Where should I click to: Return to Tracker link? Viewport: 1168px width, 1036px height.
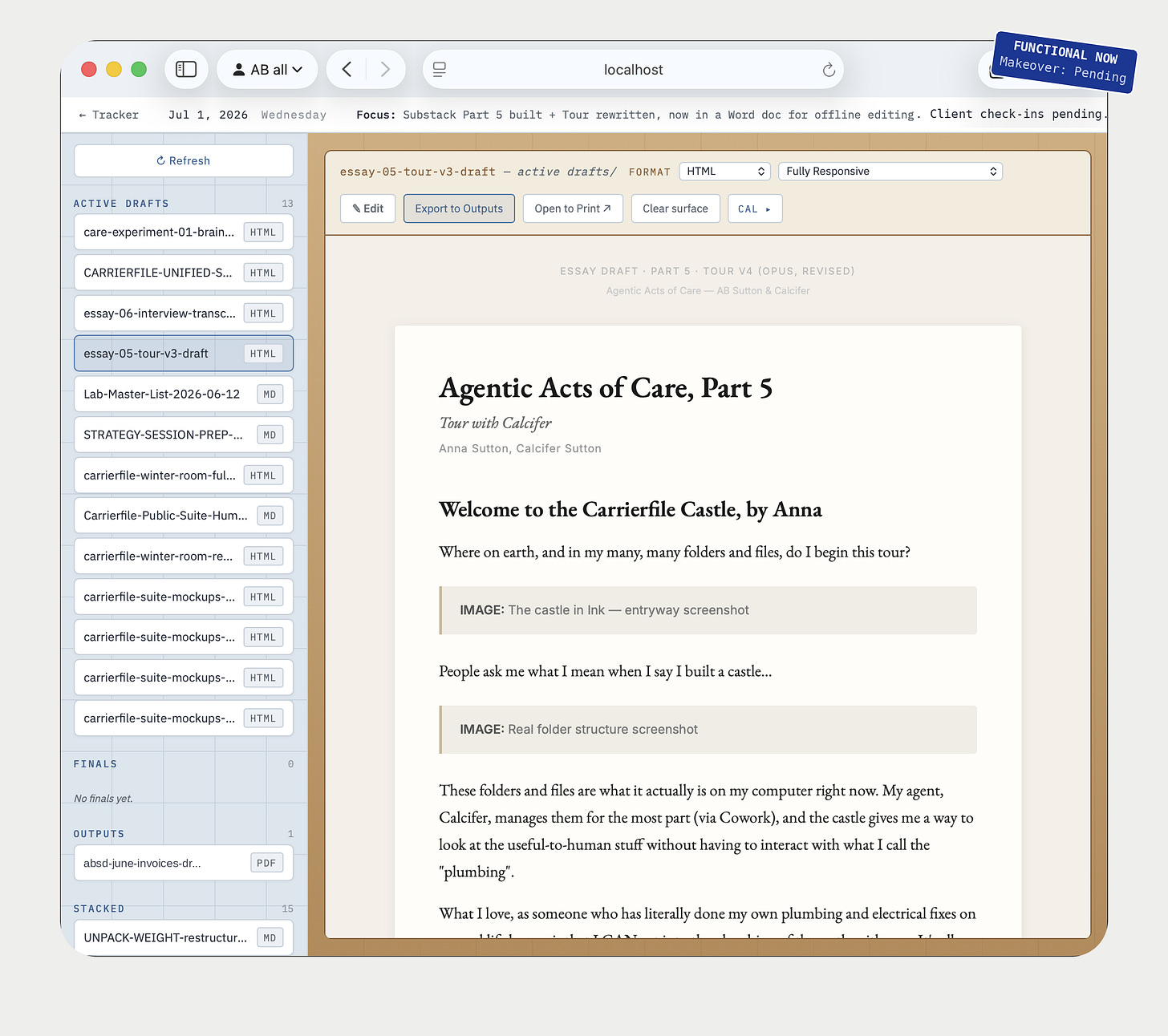pos(108,115)
